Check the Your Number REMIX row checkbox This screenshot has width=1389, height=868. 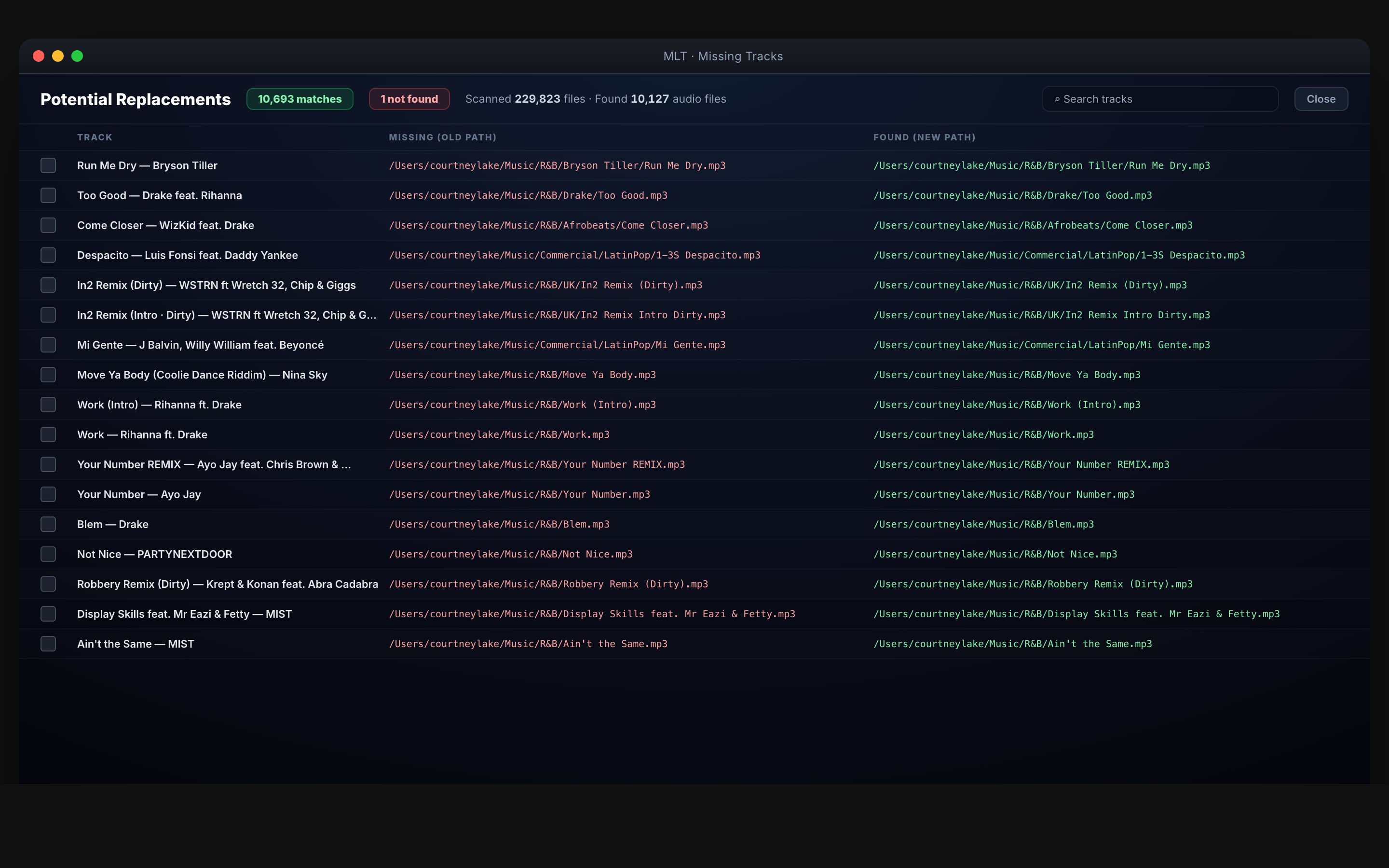tap(48, 464)
